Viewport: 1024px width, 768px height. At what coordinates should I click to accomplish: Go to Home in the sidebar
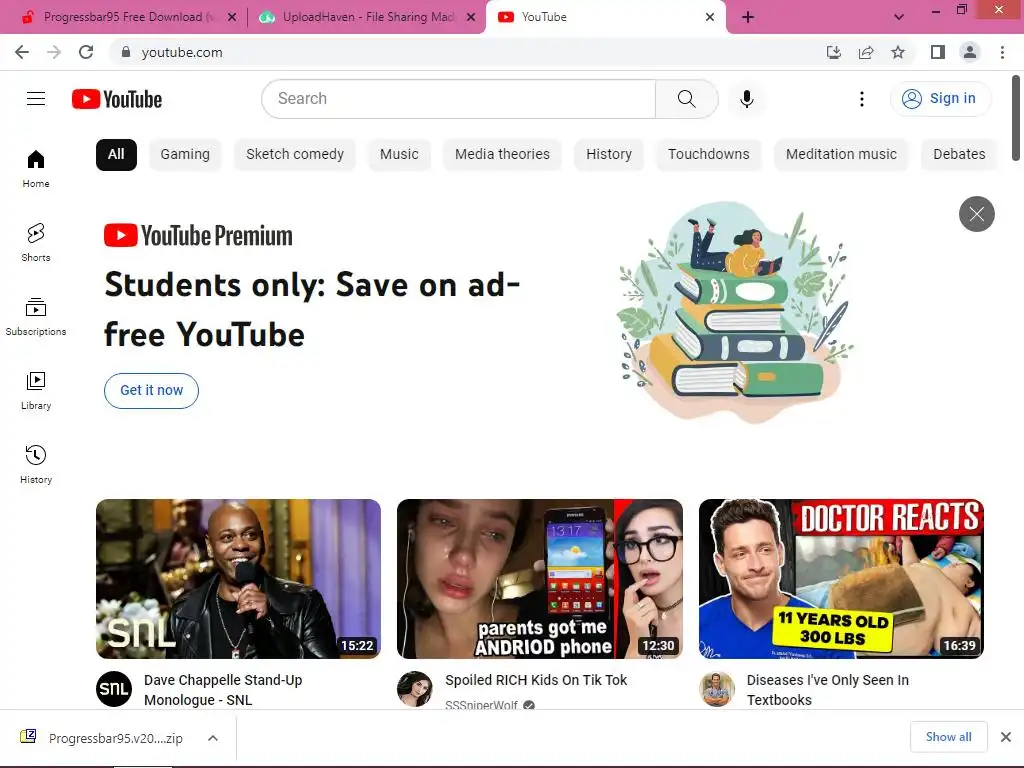click(x=36, y=168)
